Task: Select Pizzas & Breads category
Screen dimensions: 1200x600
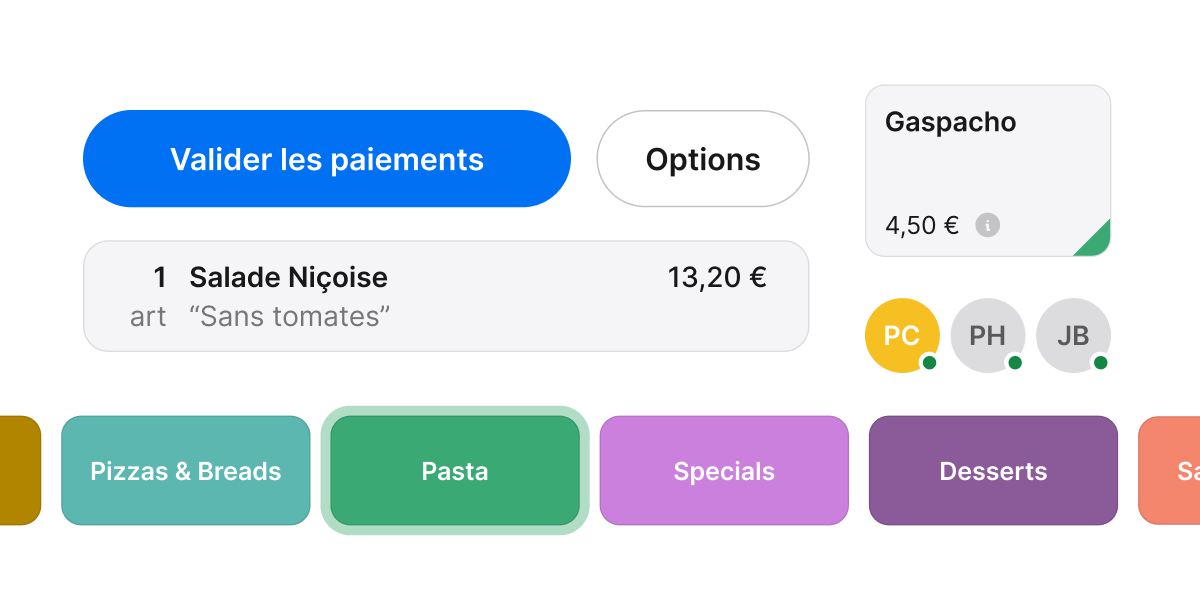Action: (x=185, y=470)
